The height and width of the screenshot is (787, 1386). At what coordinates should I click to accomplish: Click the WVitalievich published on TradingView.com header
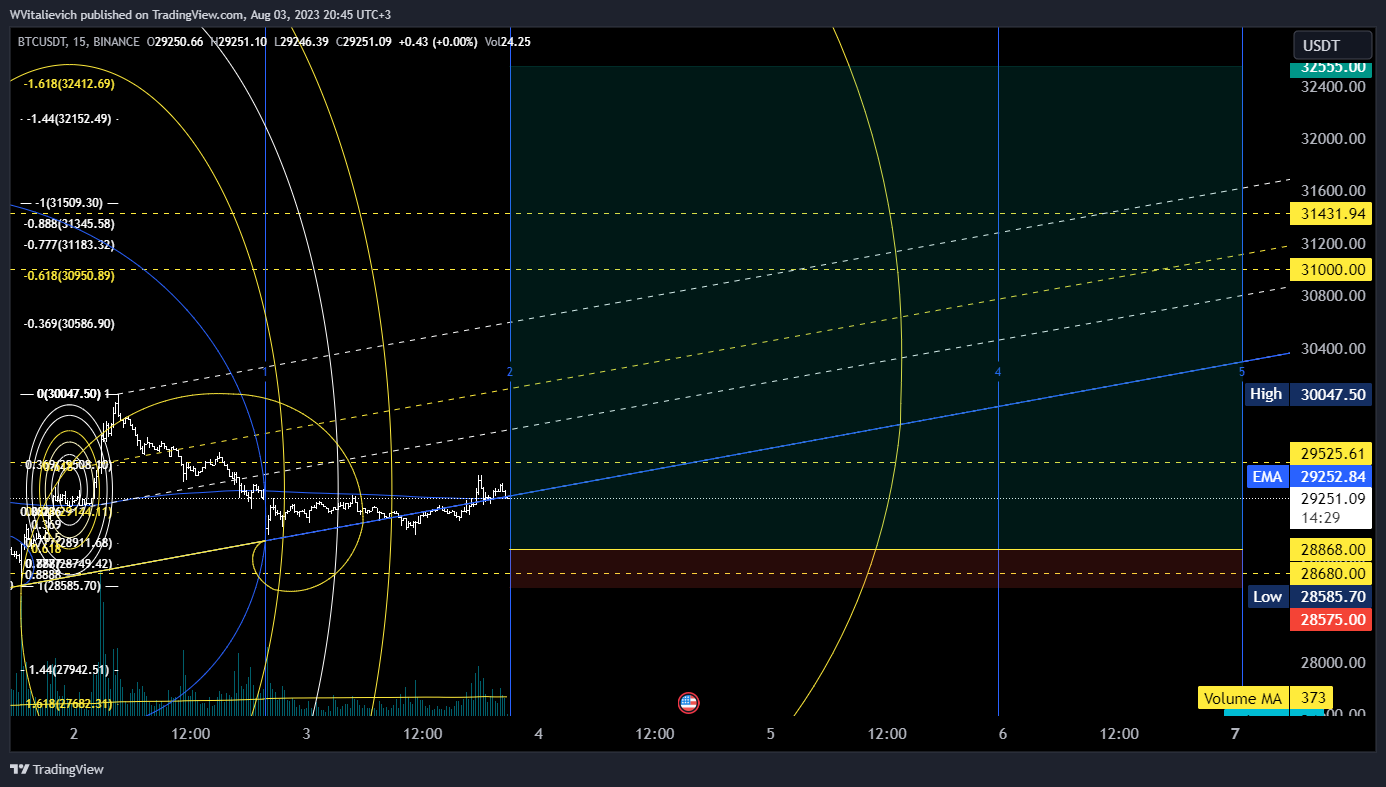203,15
